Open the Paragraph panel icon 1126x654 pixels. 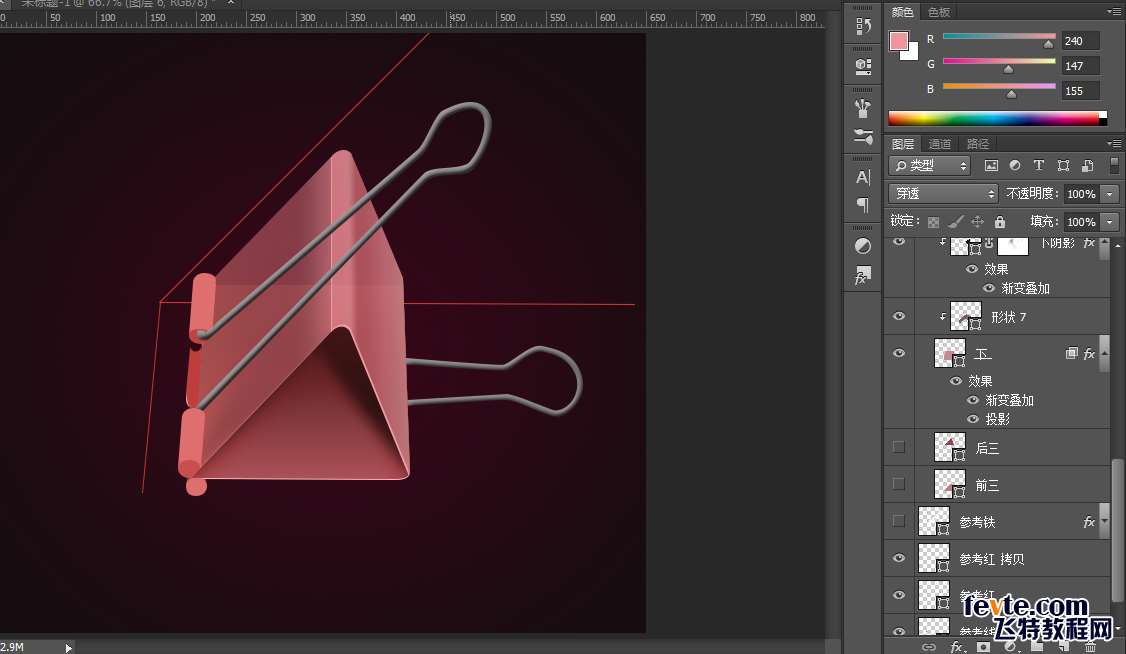863,205
